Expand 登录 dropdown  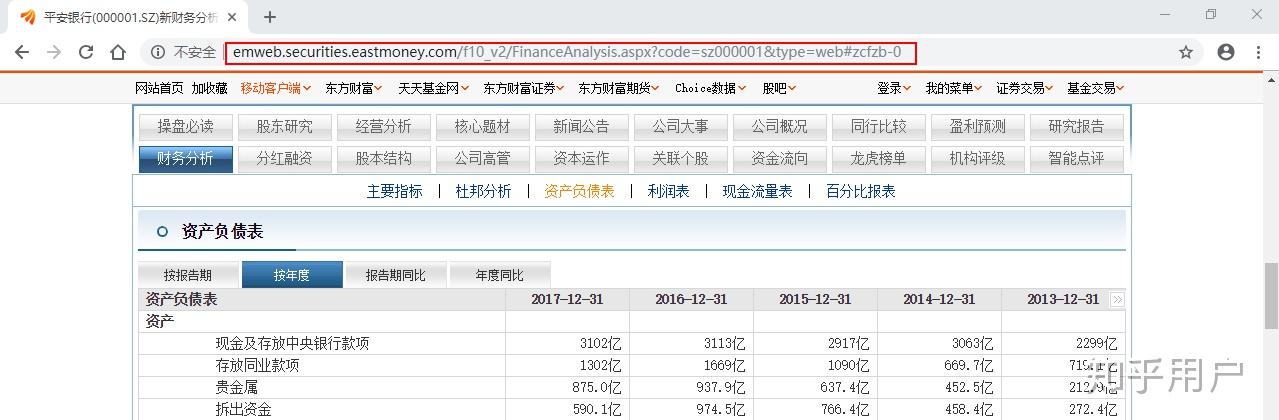click(x=894, y=88)
